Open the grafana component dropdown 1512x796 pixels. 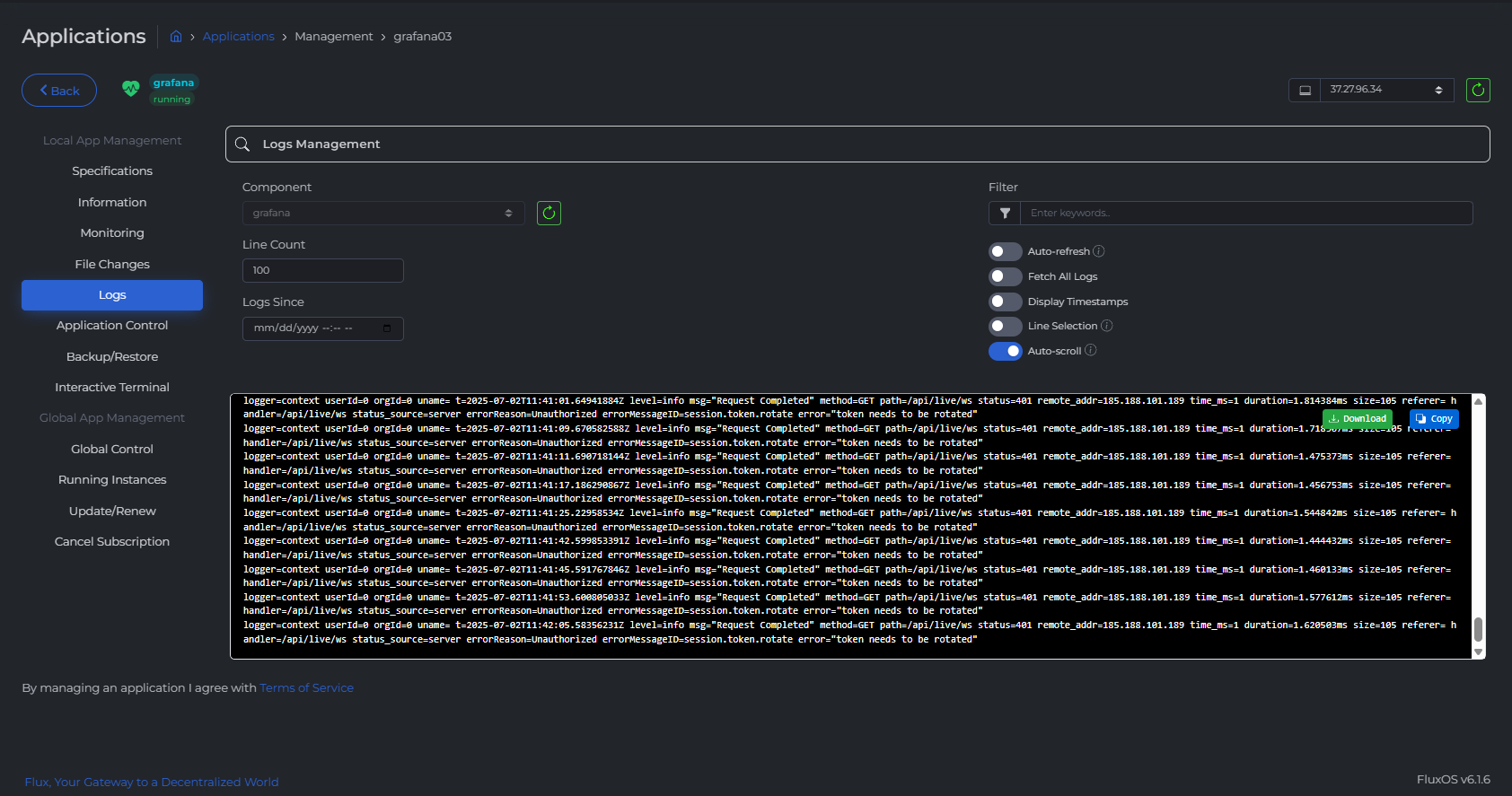pos(383,214)
